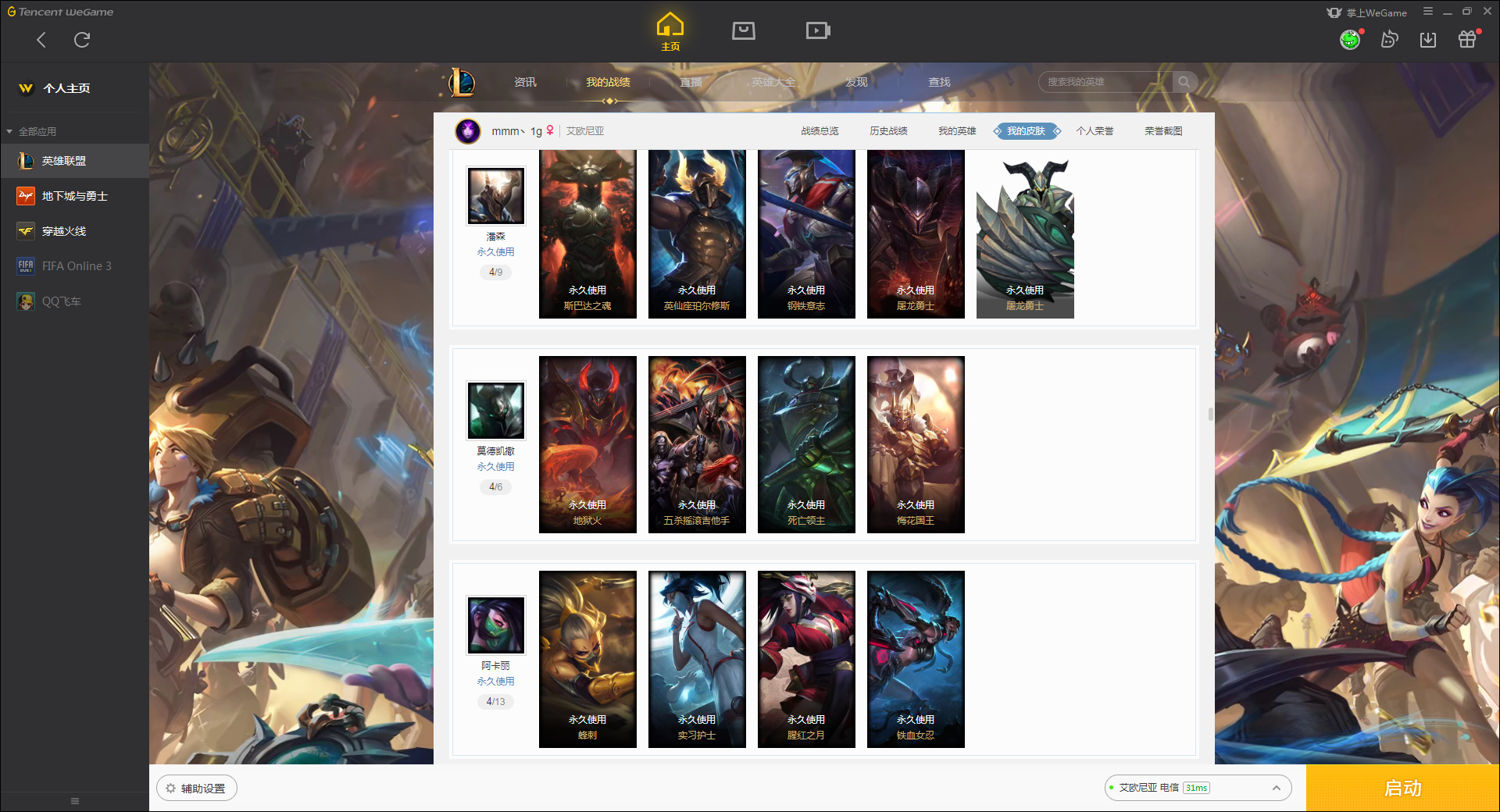Screen dimensions: 1500x812
Task: Open the video icon in top bar
Action: 818,30
